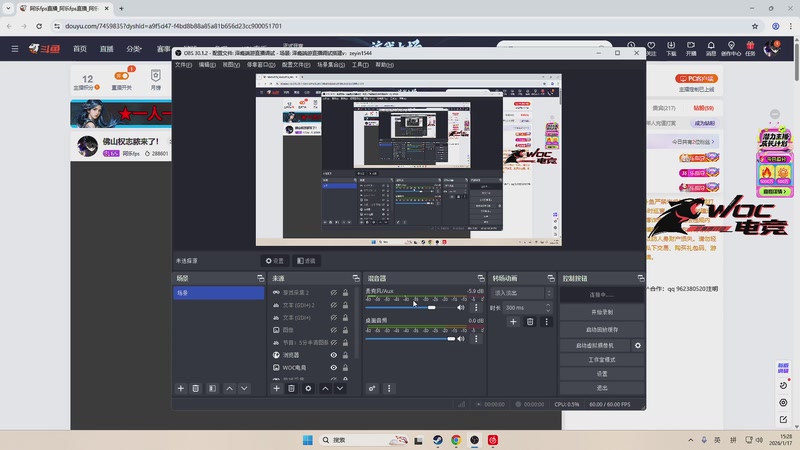
Task: Open advanced audio properties in Mixer panel
Action: [x=372, y=388]
